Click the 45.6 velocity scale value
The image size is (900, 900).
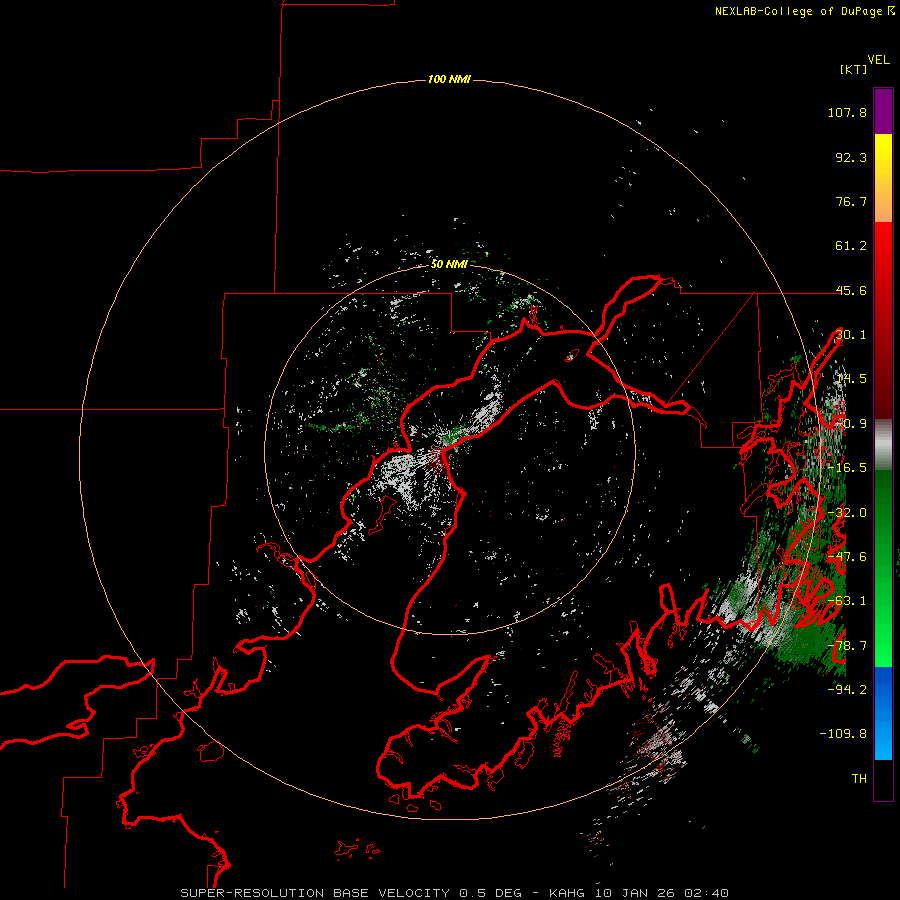pyautogui.click(x=851, y=290)
